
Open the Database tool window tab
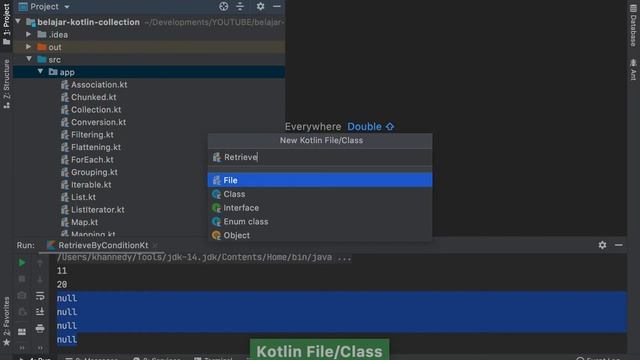click(x=633, y=24)
